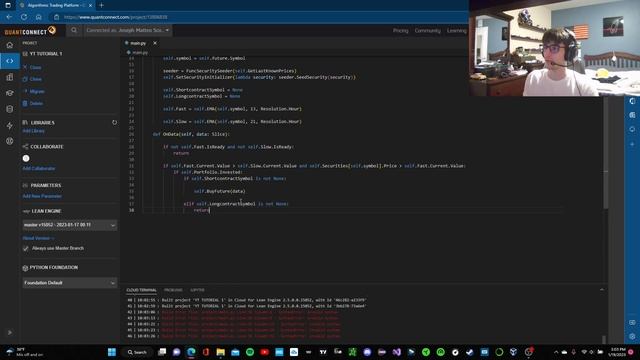Image resolution: width=640 pixels, height=360 pixels.
Task: Click the browser reload button
Action: pos(24,17)
